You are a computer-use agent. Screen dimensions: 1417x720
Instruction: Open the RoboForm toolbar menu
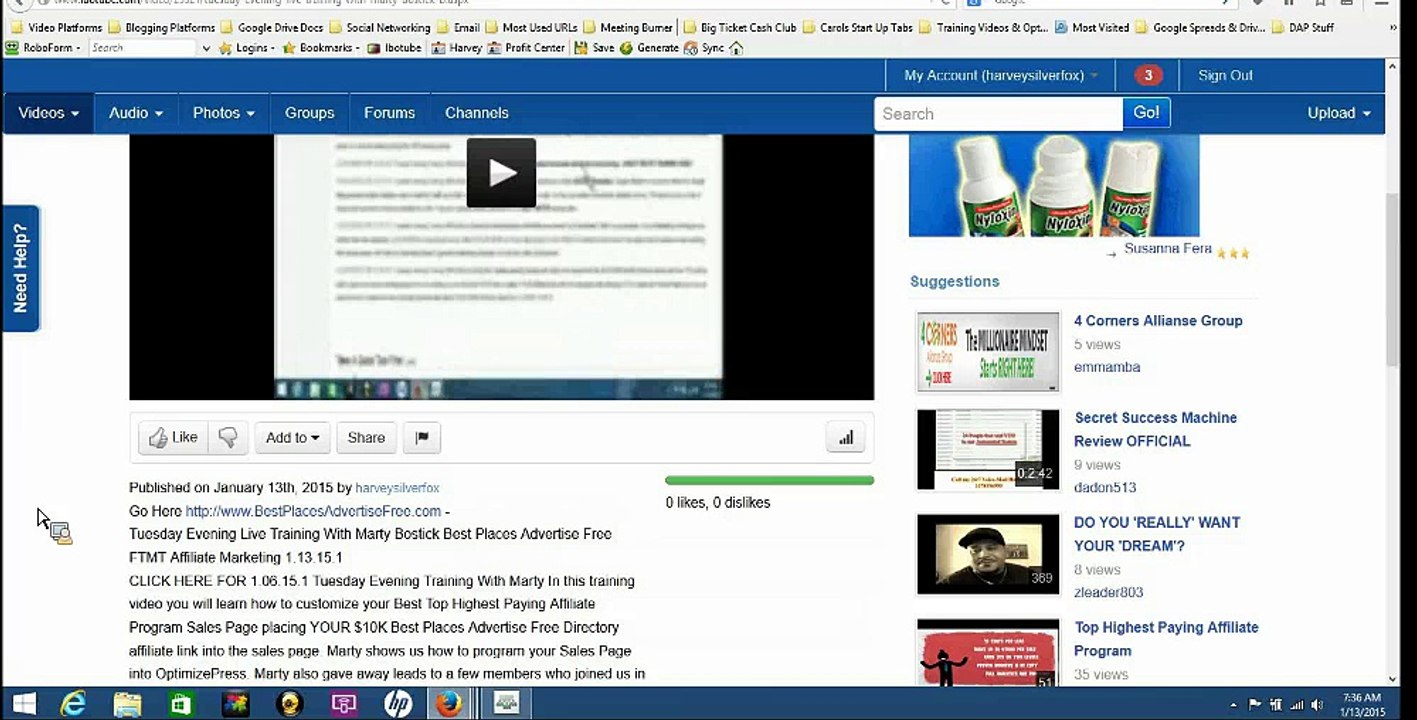(x=42, y=48)
